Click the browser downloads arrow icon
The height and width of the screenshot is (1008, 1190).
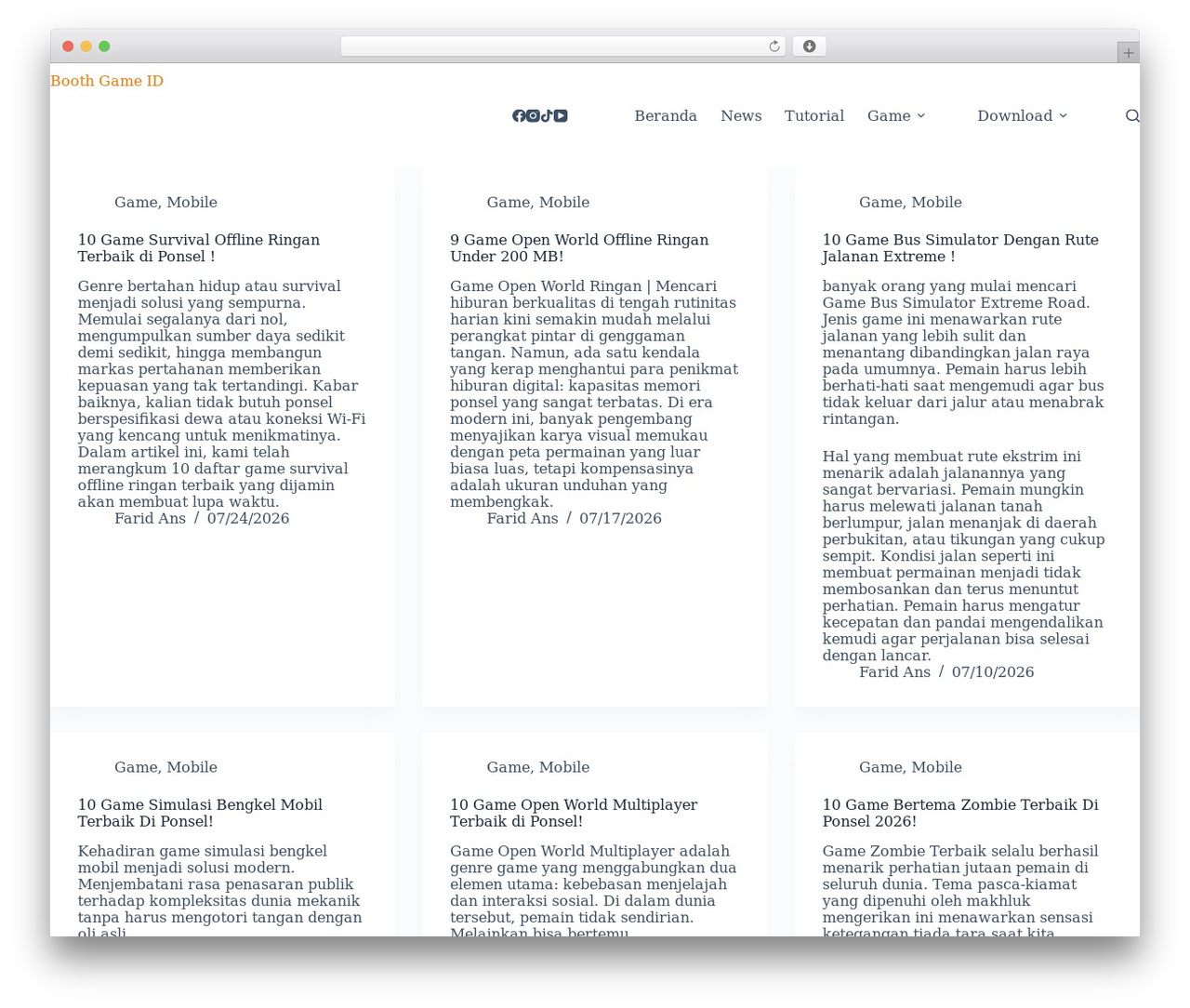point(809,46)
